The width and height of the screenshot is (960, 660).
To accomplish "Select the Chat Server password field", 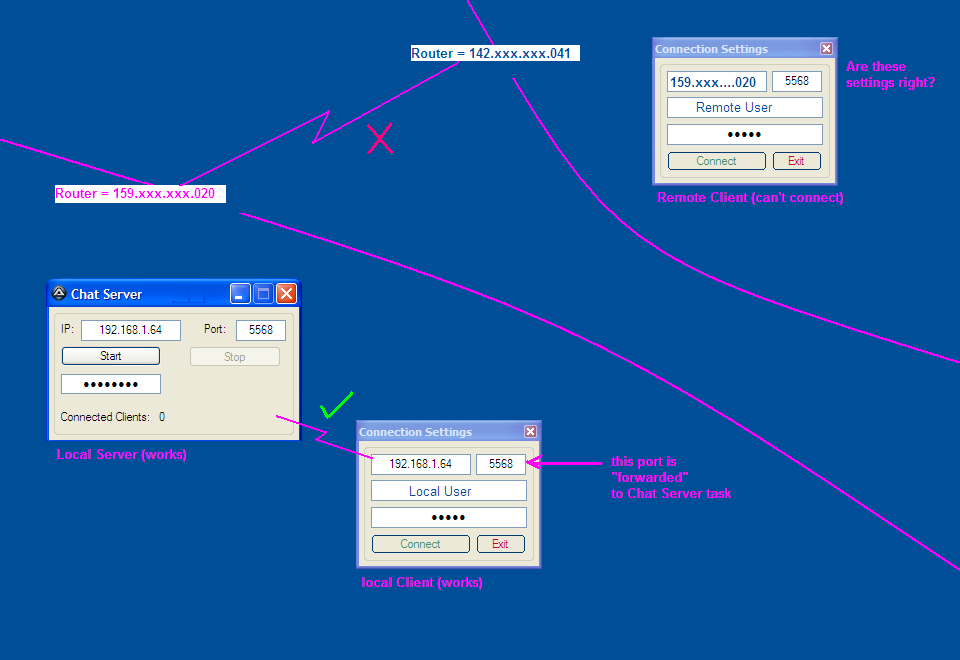I will coord(110,384).
